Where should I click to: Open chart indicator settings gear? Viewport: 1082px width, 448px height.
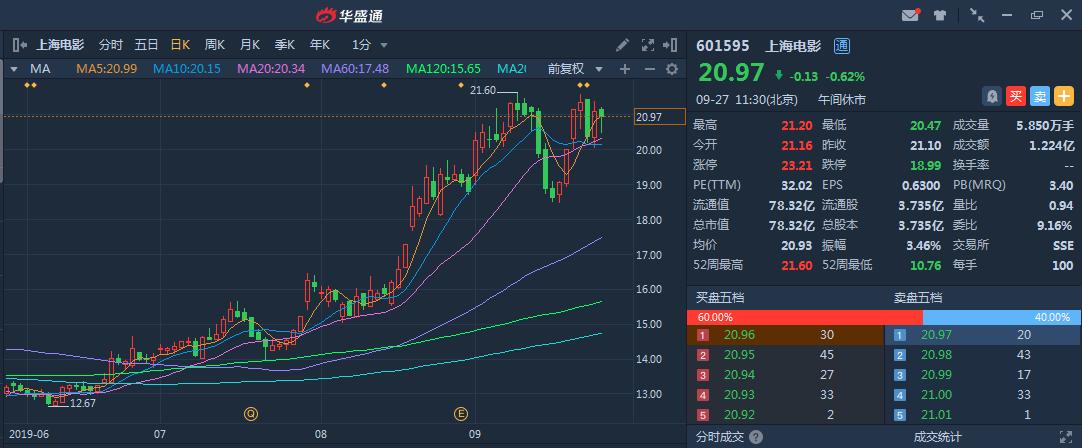(x=671, y=69)
